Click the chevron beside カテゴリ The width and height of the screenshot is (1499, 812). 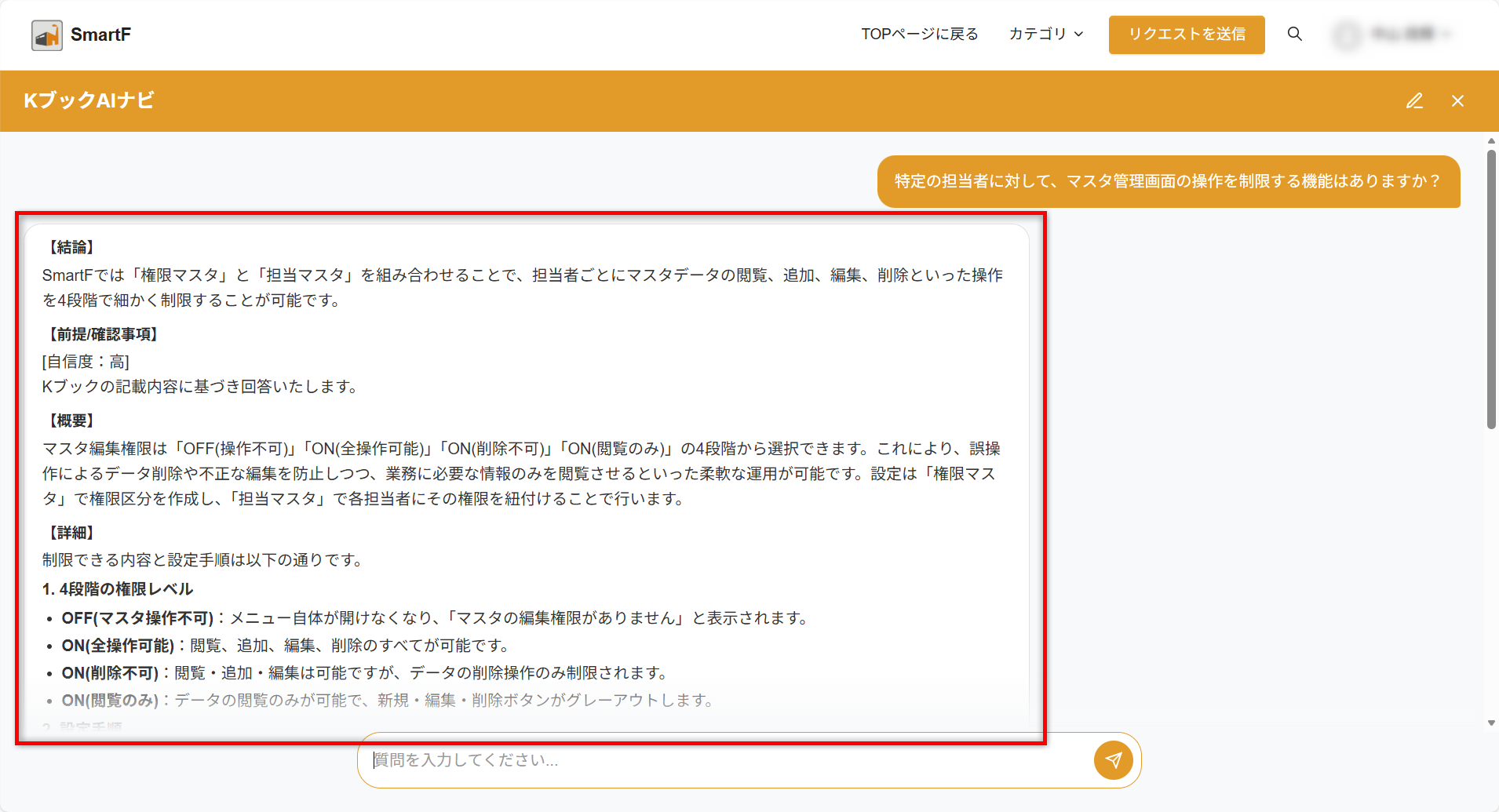1079,35
